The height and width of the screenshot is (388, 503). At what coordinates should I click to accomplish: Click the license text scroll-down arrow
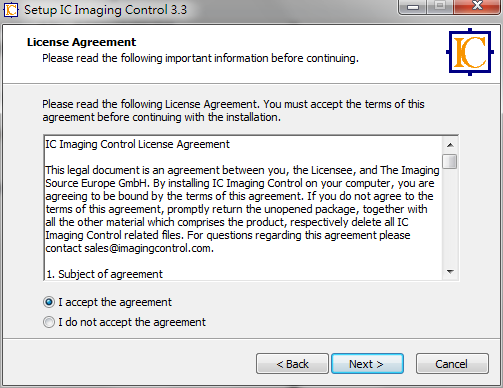pyautogui.click(x=450, y=272)
